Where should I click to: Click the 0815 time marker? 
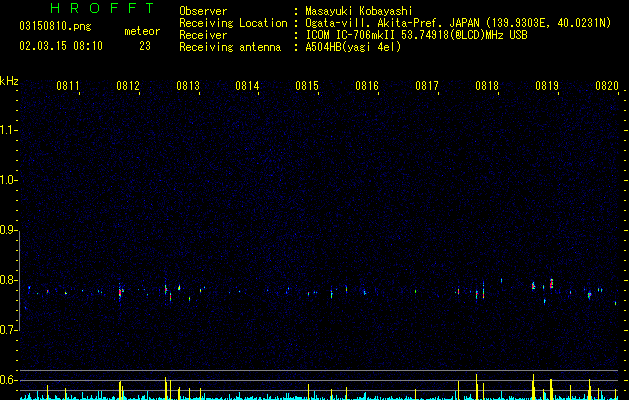(x=307, y=86)
